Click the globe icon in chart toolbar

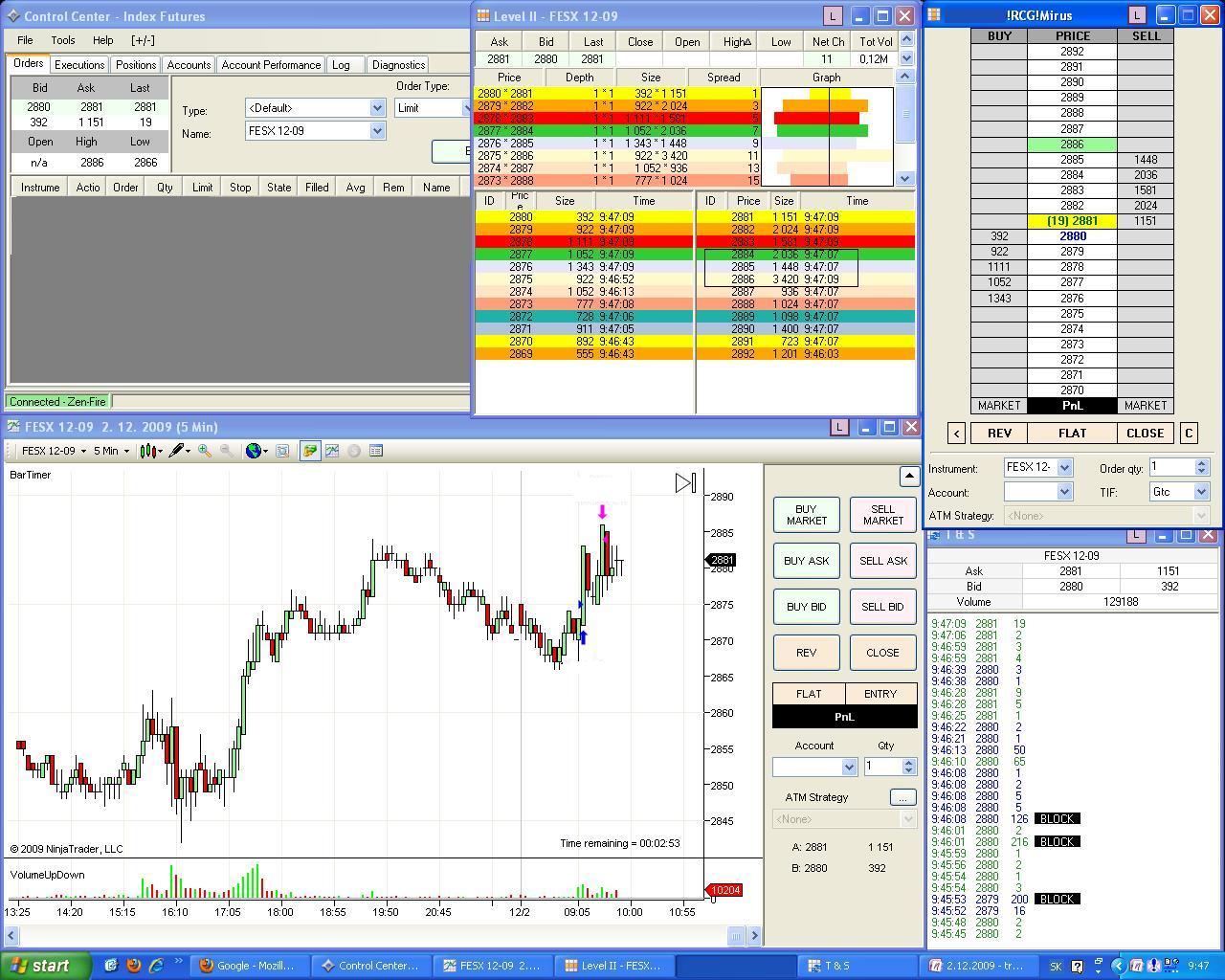(256, 451)
